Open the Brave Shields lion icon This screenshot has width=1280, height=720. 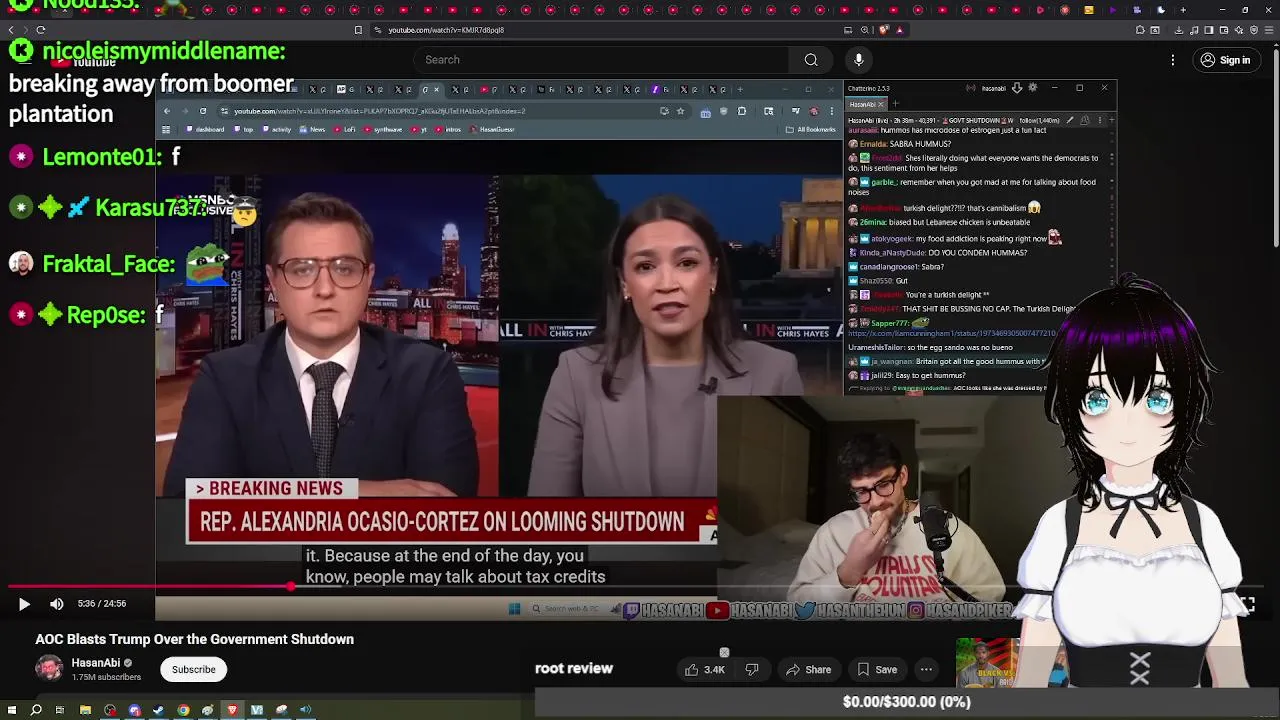884,30
